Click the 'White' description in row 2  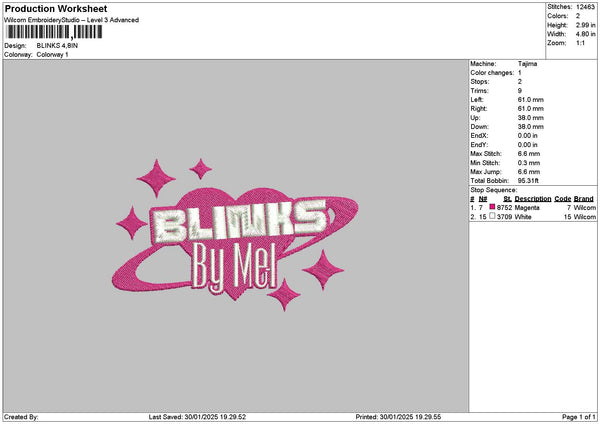point(523,217)
